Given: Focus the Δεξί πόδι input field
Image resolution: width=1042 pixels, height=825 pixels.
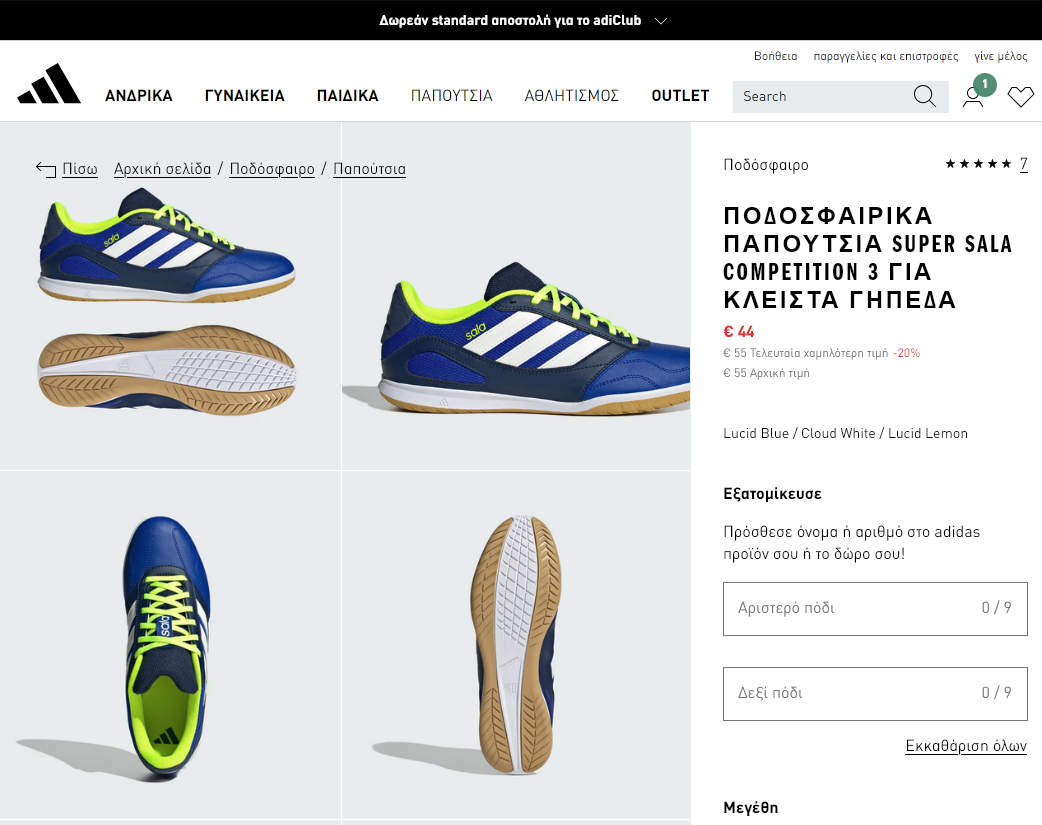Looking at the screenshot, I should [x=875, y=694].
